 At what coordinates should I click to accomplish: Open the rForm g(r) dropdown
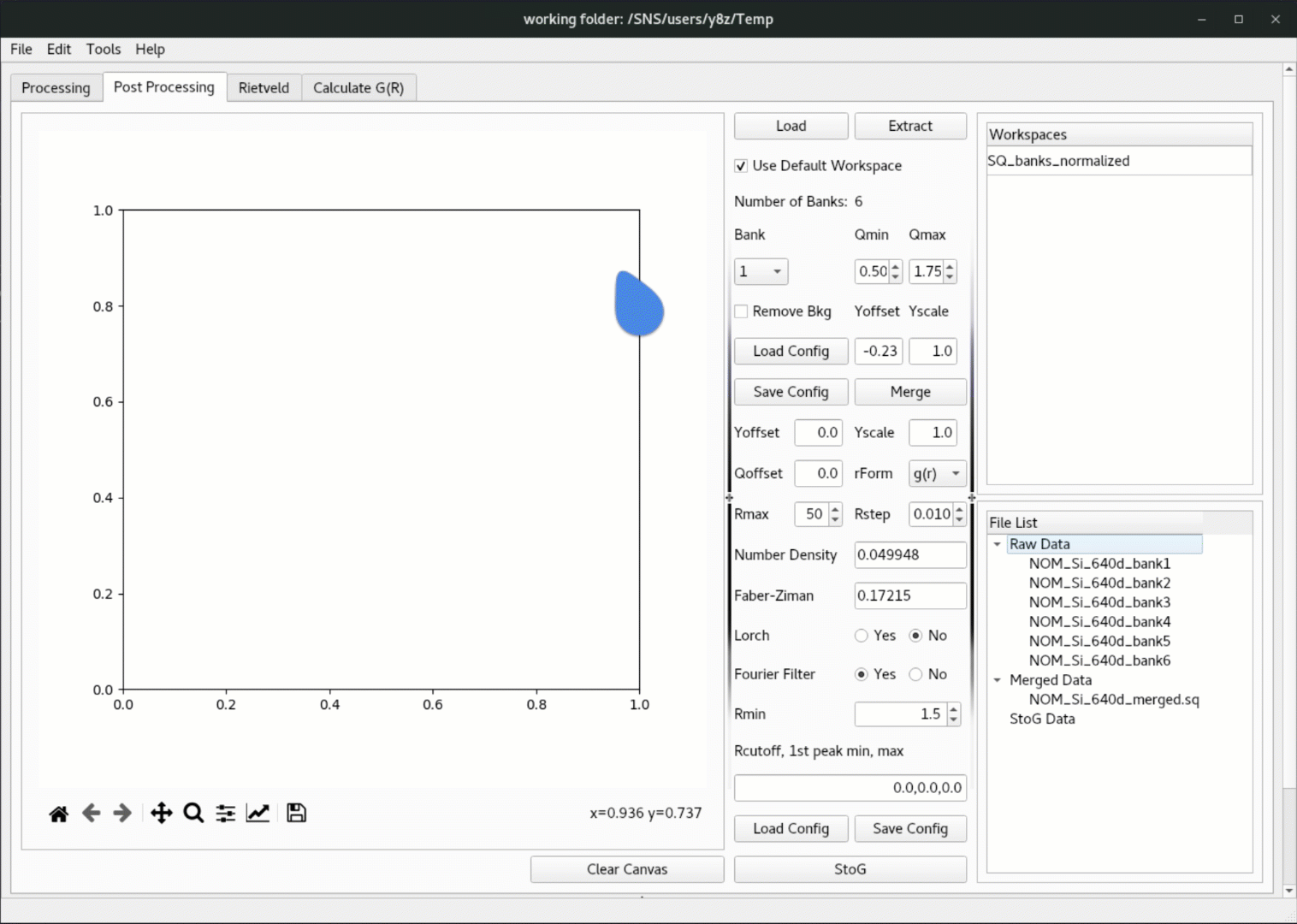coord(937,474)
